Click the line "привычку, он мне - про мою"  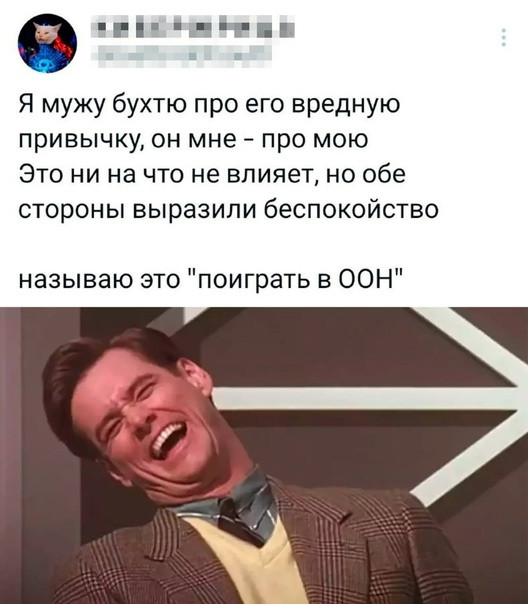[194, 140]
